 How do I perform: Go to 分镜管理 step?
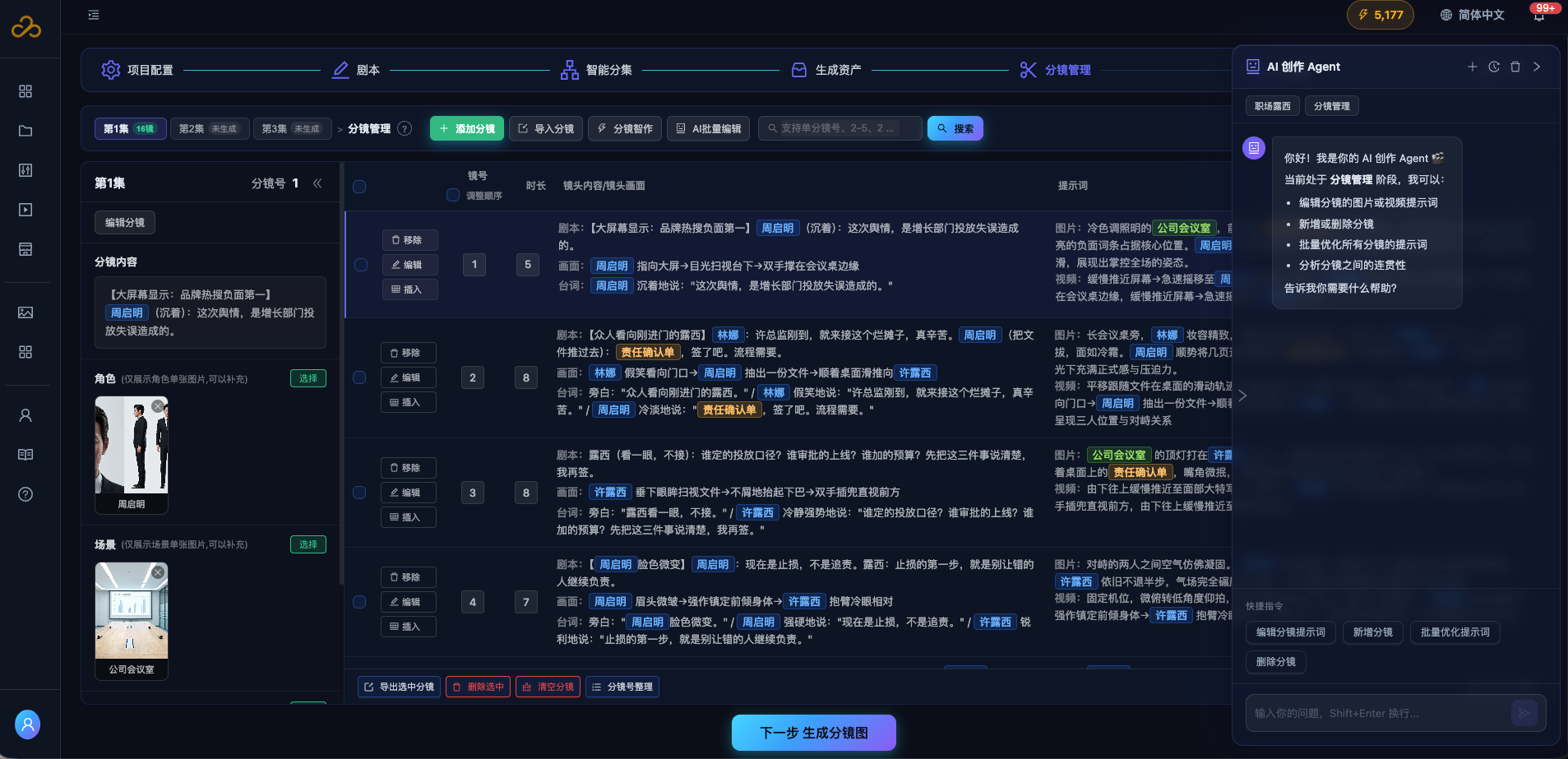pyautogui.click(x=1056, y=70)
